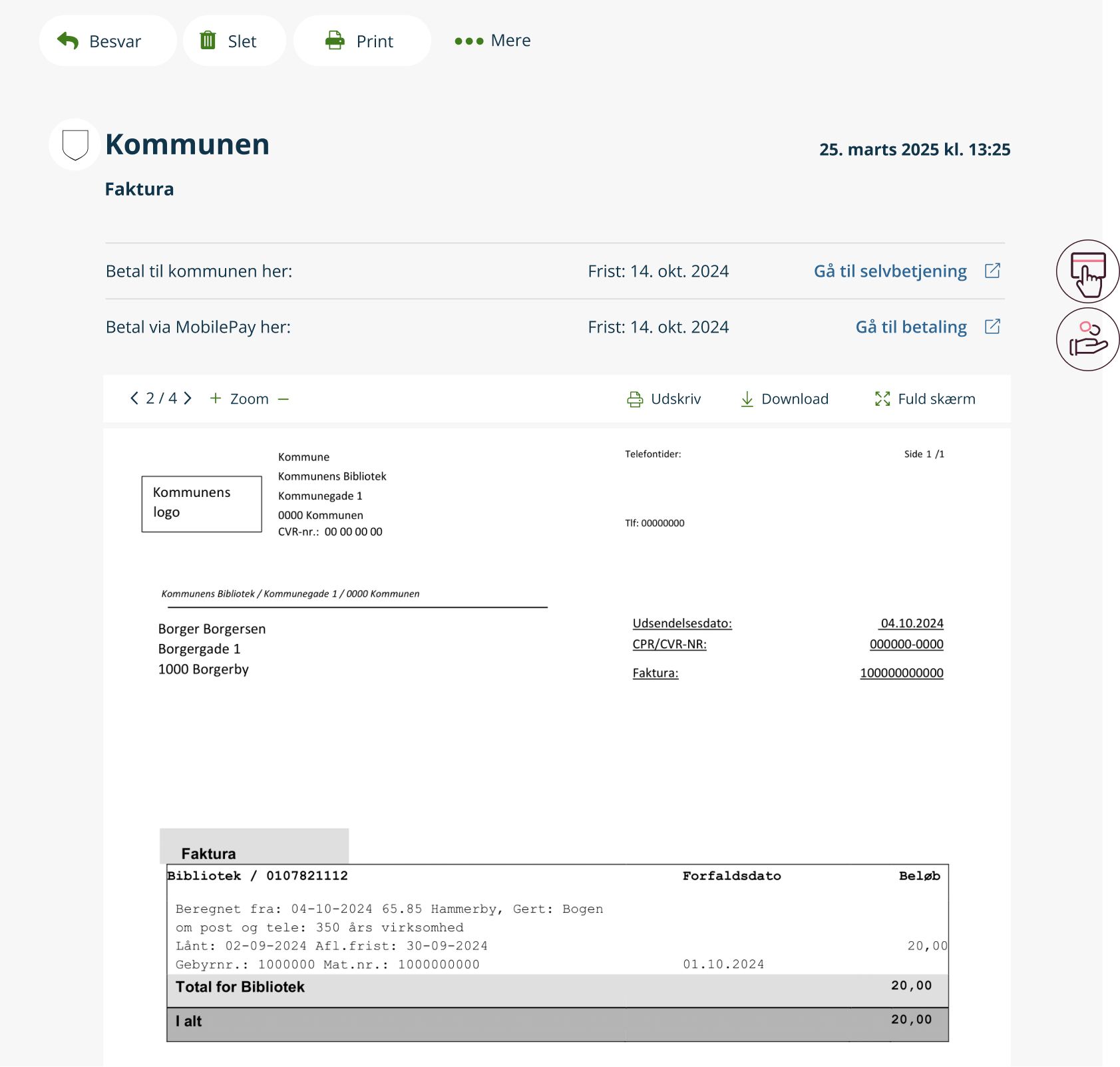Image resolution: width=1120 pixels, height=1067 pixels.
Task: Click external link icon beside selvbetjening
Action: (x=992, y=271)
